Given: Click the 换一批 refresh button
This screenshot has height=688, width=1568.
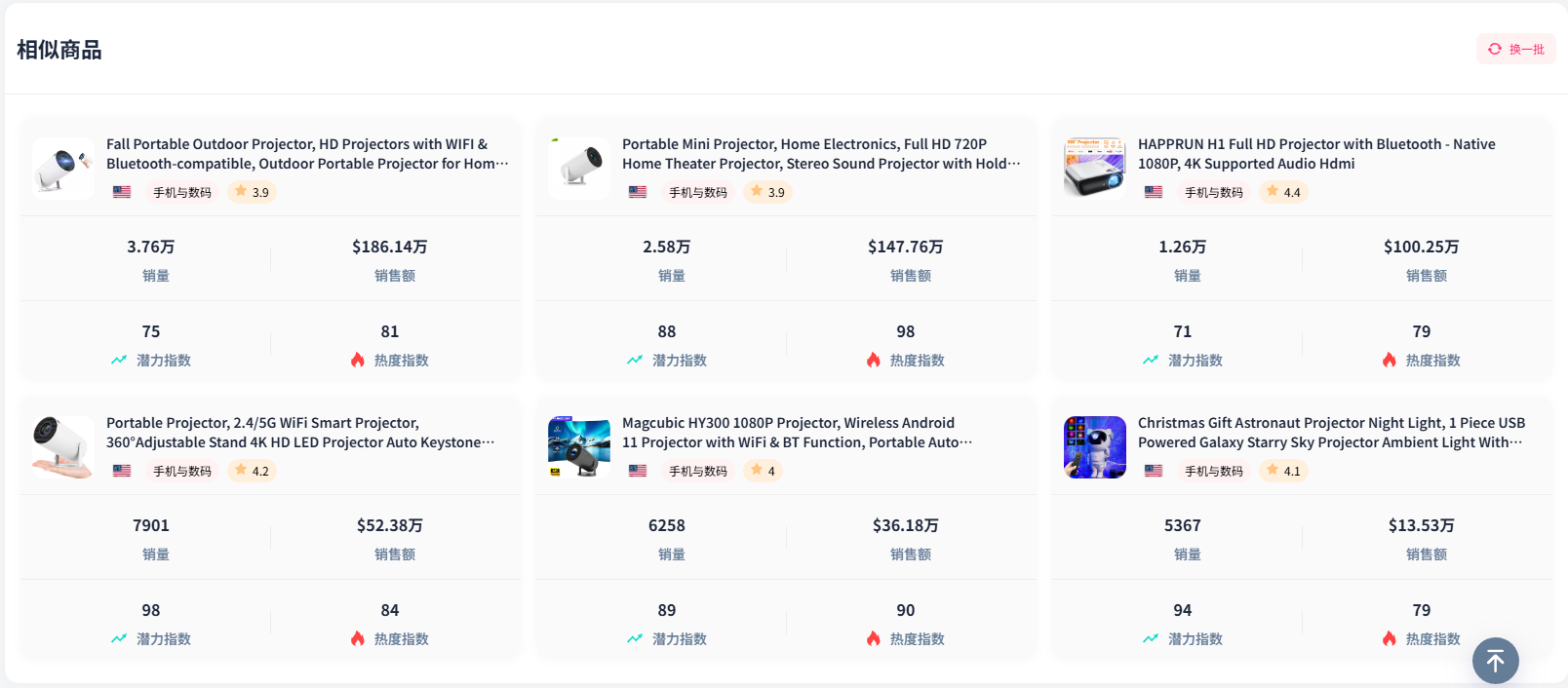Looking at the screenshot, I should tap(1516, 49).
